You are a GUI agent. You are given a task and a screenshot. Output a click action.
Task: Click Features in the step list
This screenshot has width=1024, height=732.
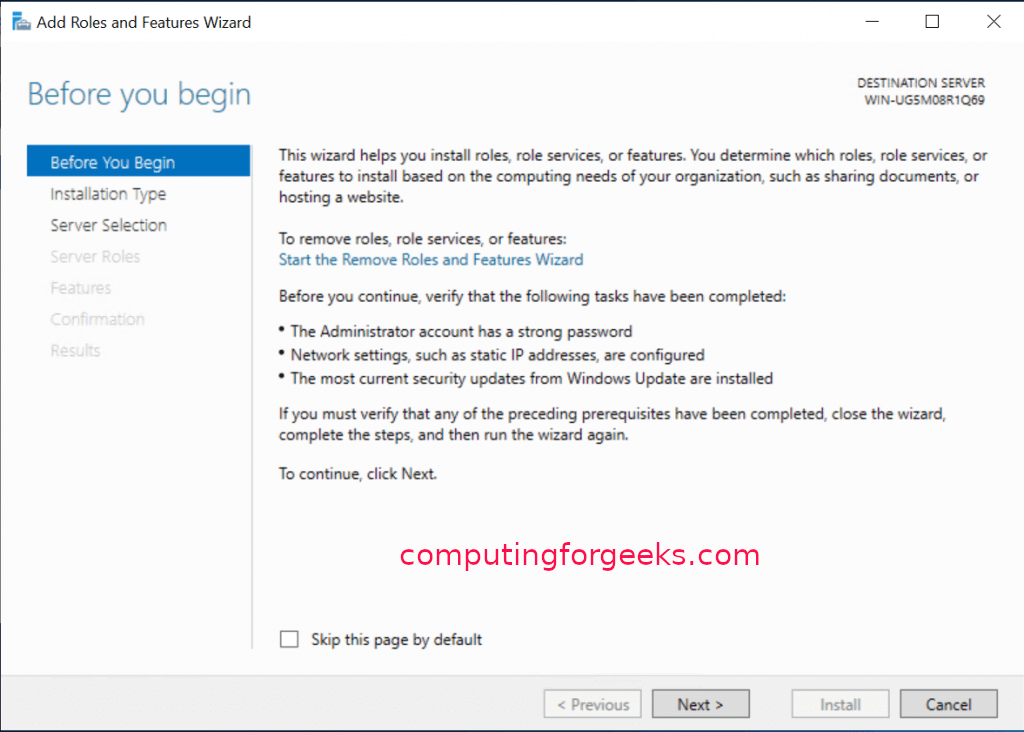81,288
